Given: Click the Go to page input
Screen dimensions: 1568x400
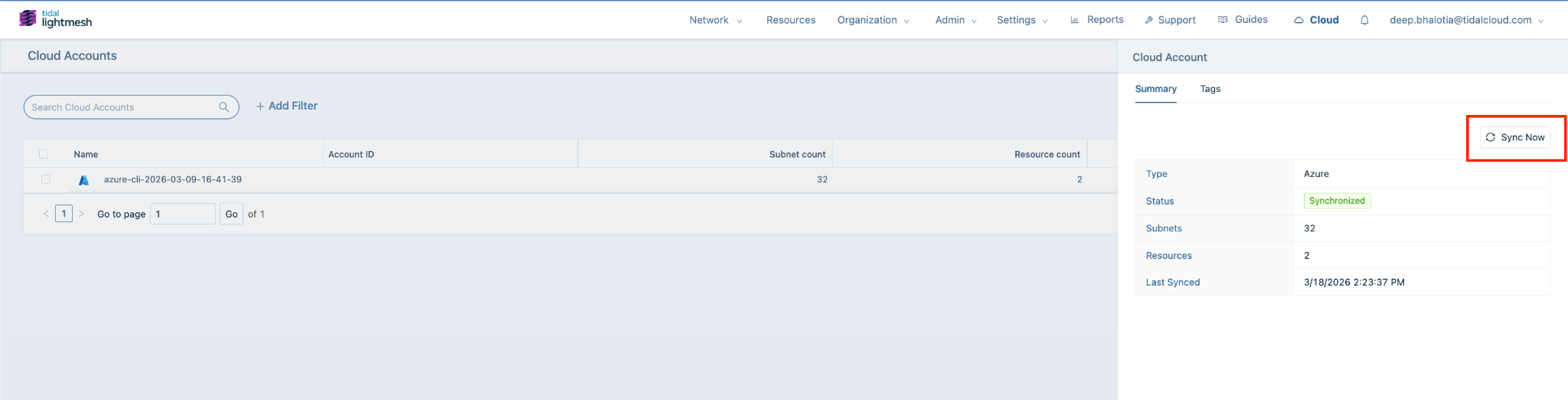Looking at the screenshot, I should tap(183, 214).
